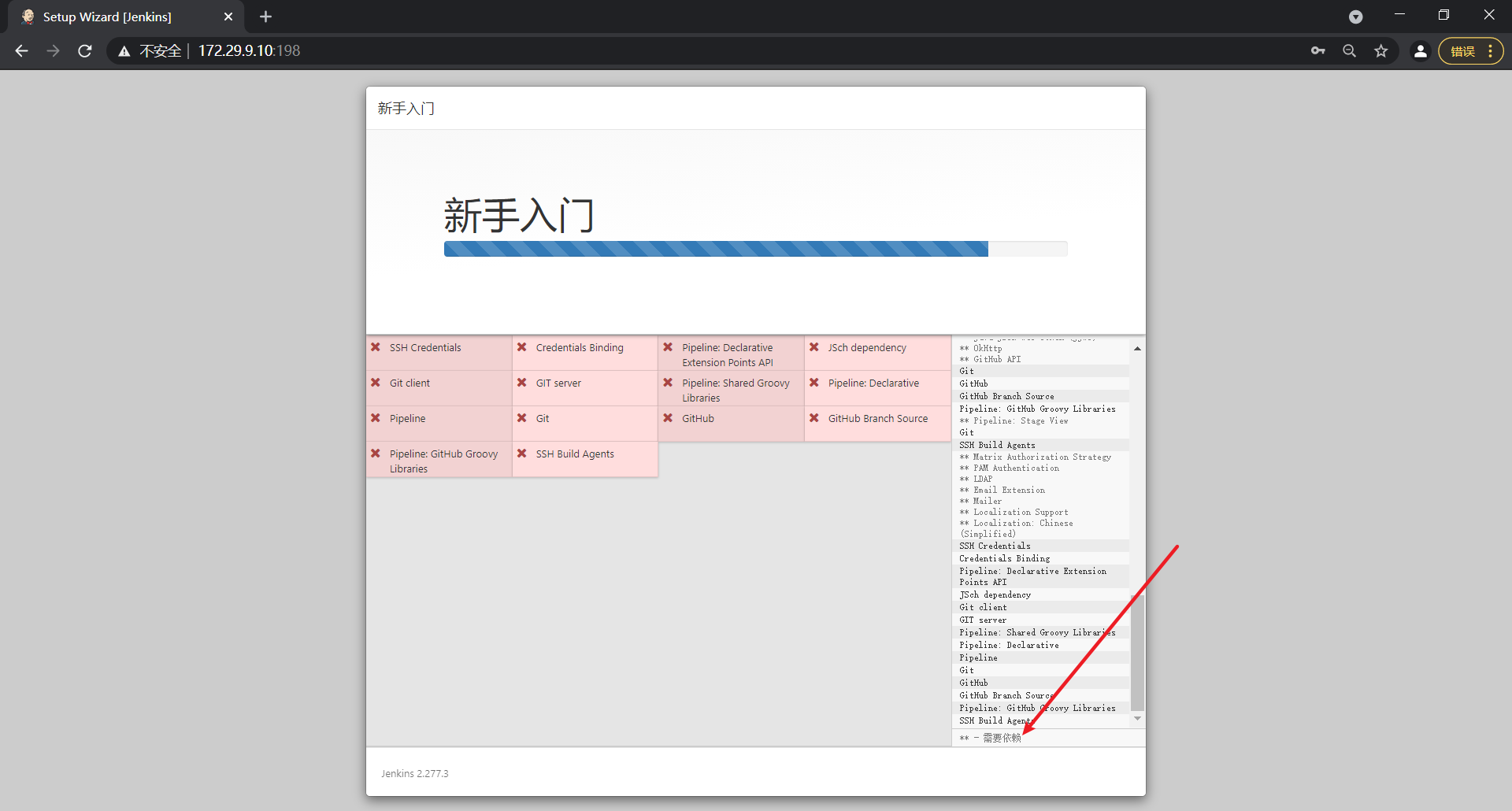This screenshot has height=811, width=1512.
Task: Click the failed X icon beside Git plugin
Action: 521,418
